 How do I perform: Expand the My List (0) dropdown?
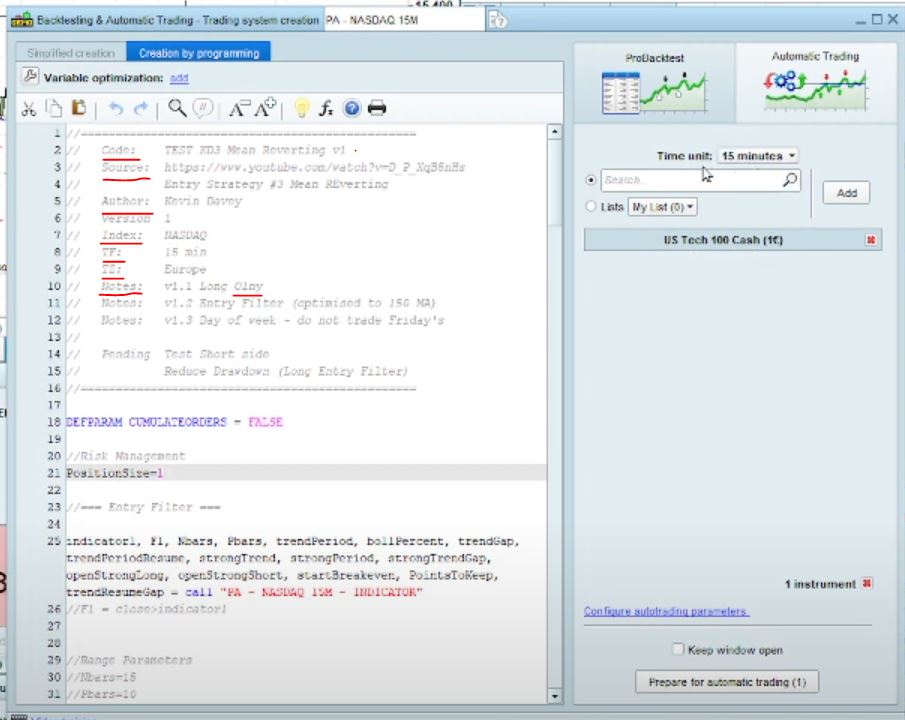[x=663, y=207]
